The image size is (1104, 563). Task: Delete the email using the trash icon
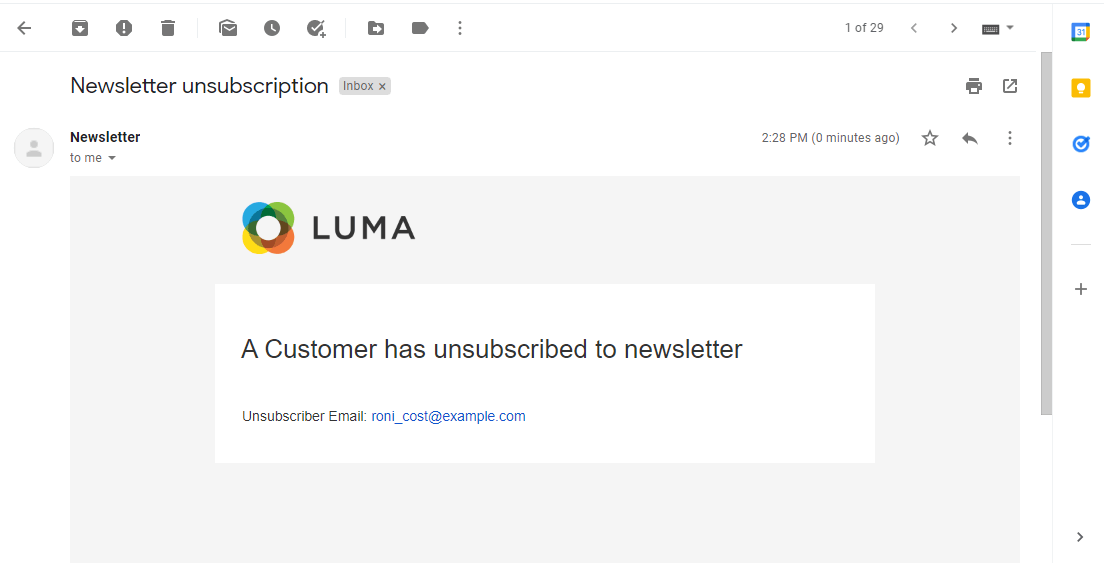click(x=168, y=28)
